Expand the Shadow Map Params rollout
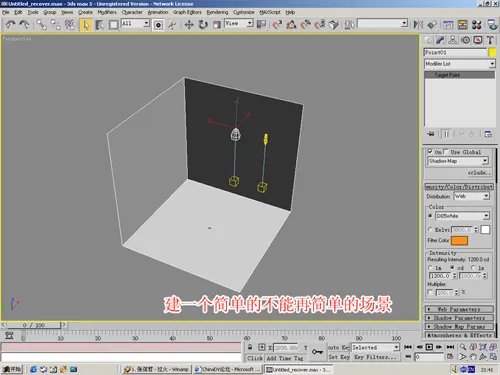 pos(459,326)
